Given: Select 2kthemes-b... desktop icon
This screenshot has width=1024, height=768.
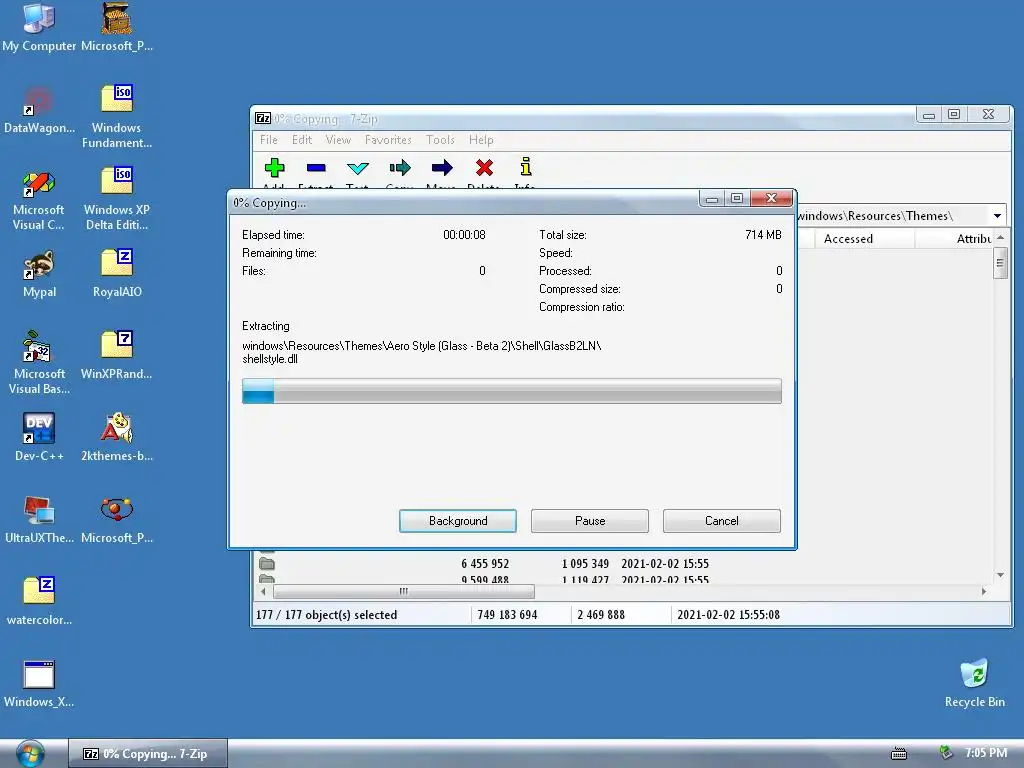Looking at the screenshot, I should [x=117, y=436].
